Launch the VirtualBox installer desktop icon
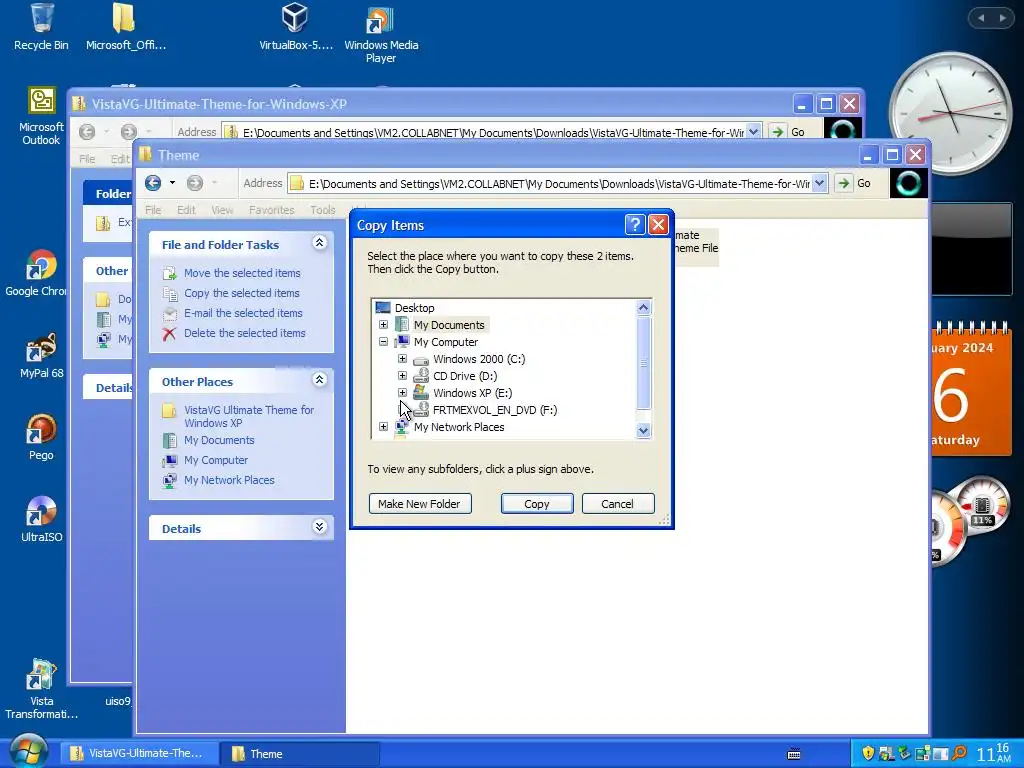Image resolution: width=1024 pixels, height=768 pixels. [295, 26]
